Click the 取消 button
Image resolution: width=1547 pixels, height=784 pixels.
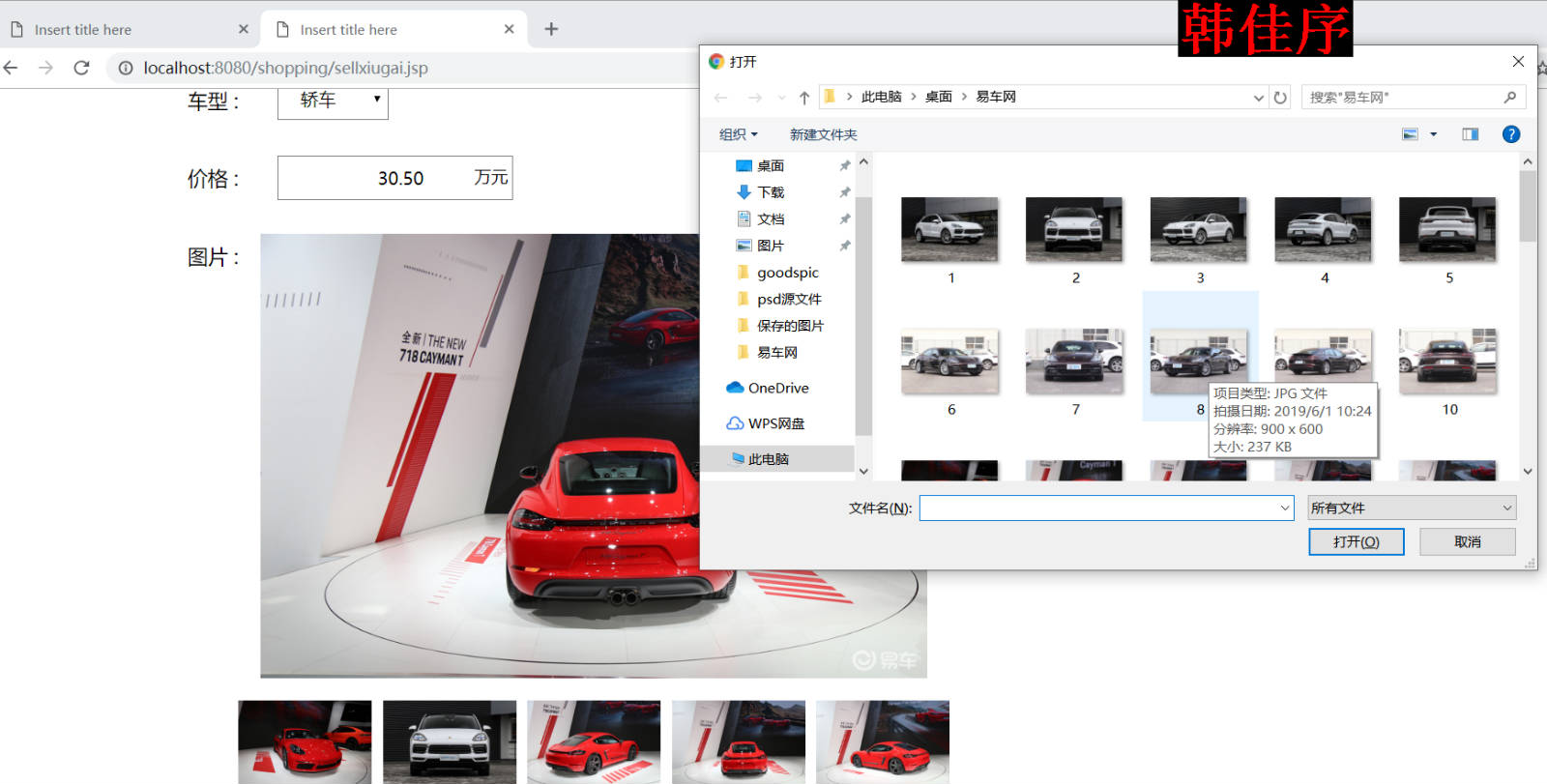tap(1467, 541)
